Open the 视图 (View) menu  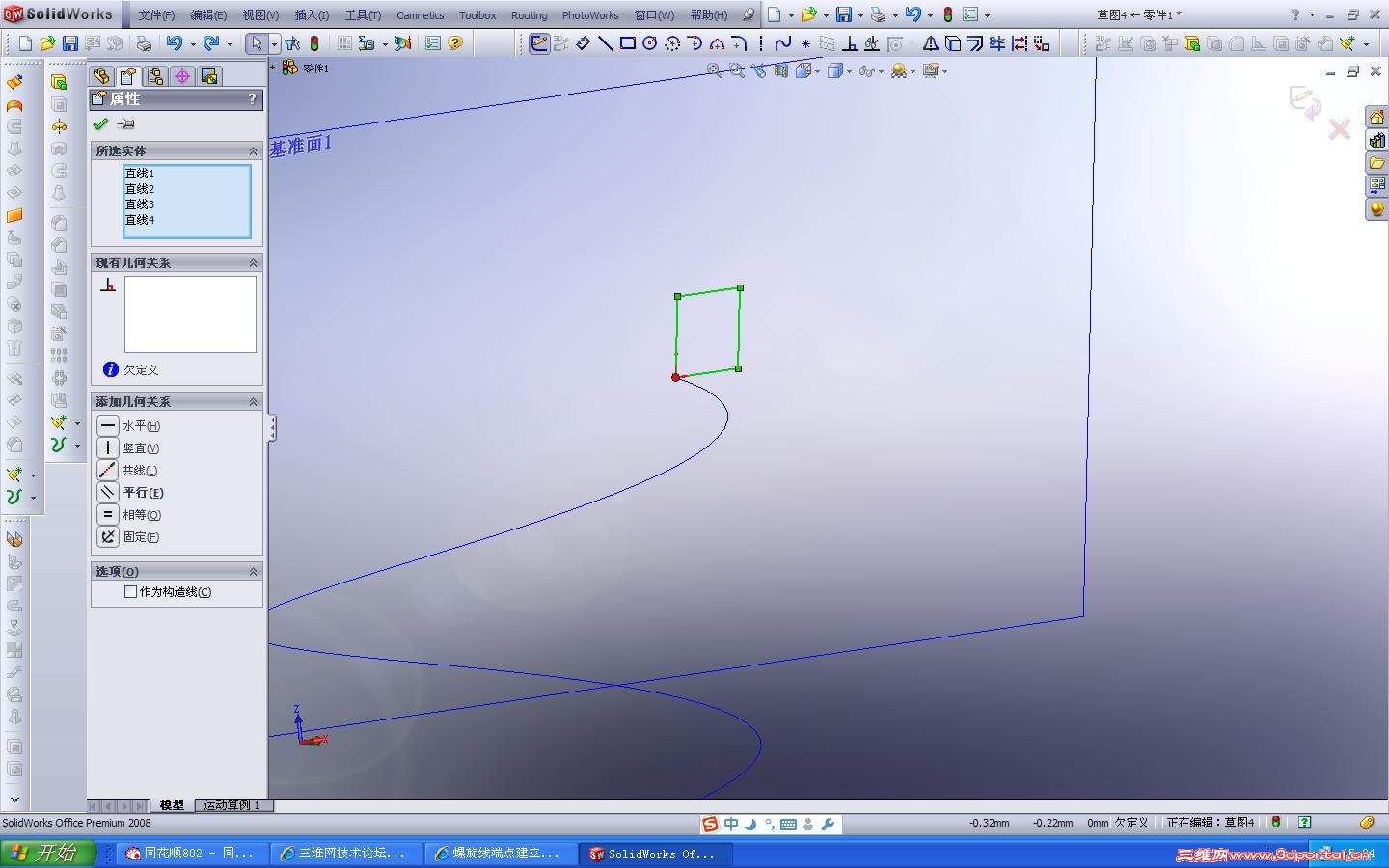[260, 15]
